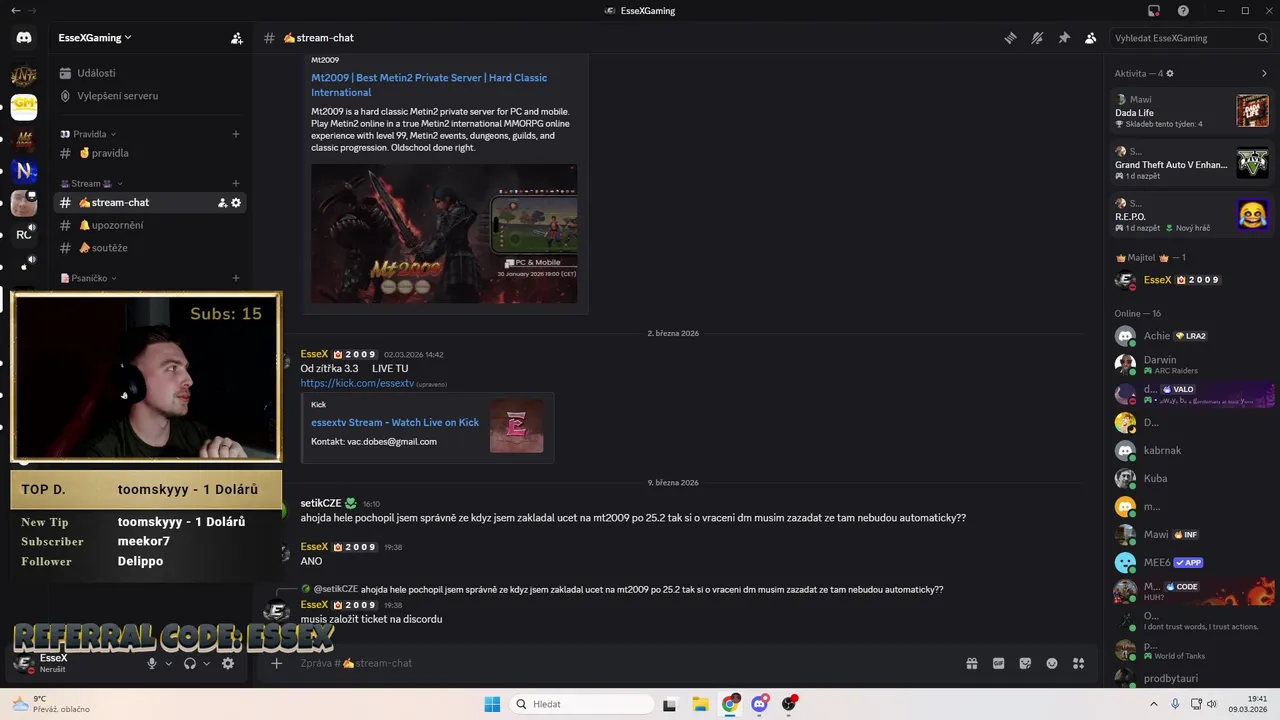Open headphone output options arrow
This screenshot has height=720, width=1280.
coord(207,663)
